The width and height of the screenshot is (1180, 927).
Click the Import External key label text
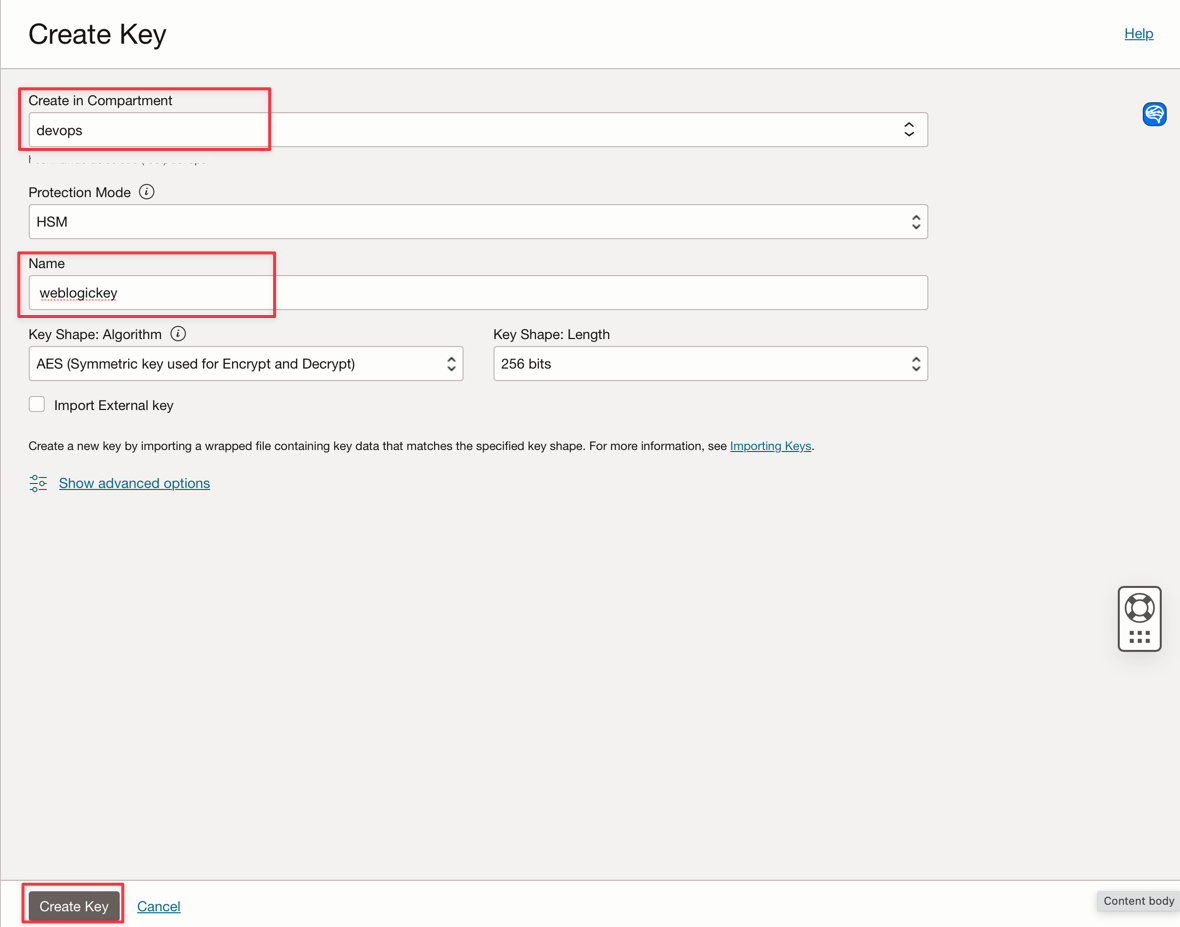pyautogui.click(x=114, y=406)
